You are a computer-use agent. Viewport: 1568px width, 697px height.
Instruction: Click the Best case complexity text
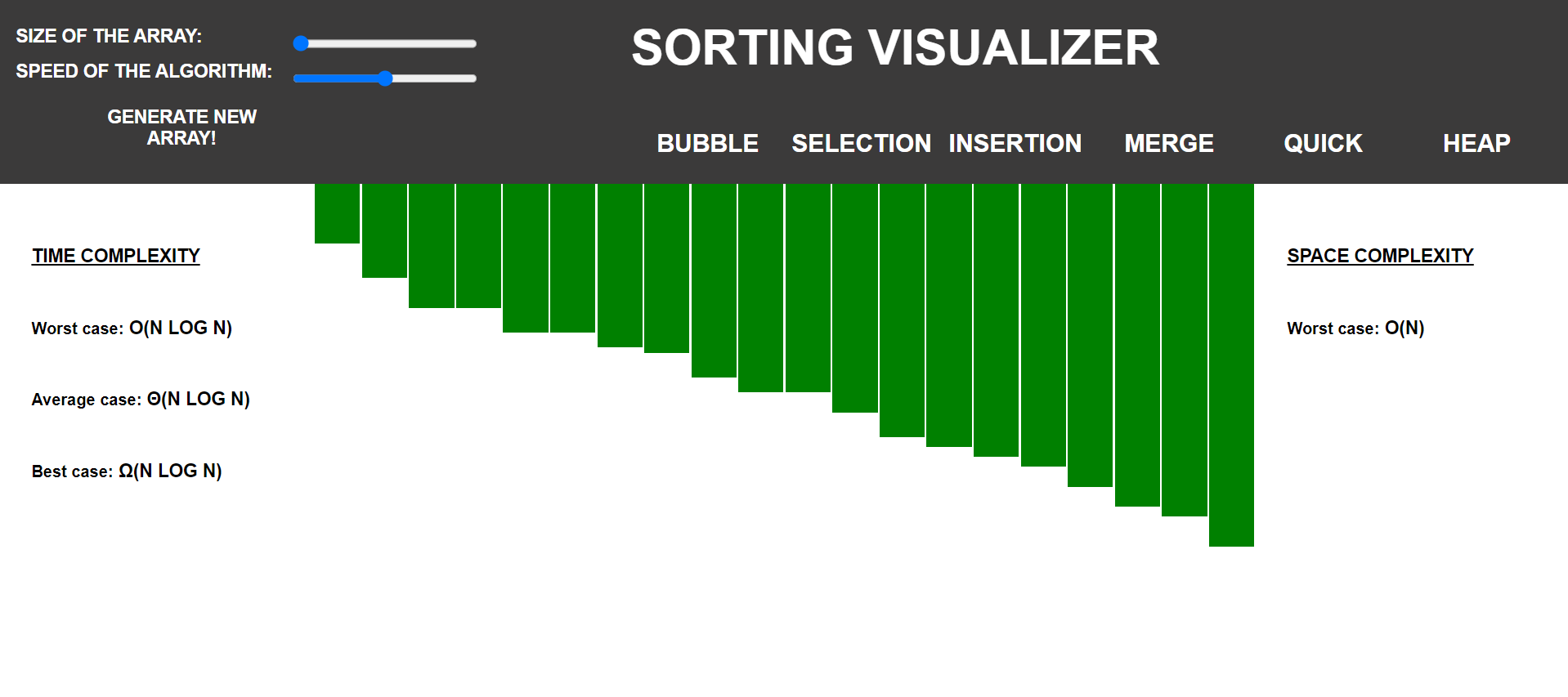(x=127, y=471)
